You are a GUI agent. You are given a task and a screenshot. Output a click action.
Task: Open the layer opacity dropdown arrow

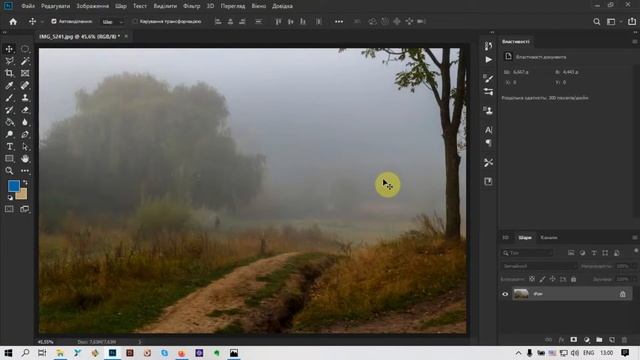[635, 266]
